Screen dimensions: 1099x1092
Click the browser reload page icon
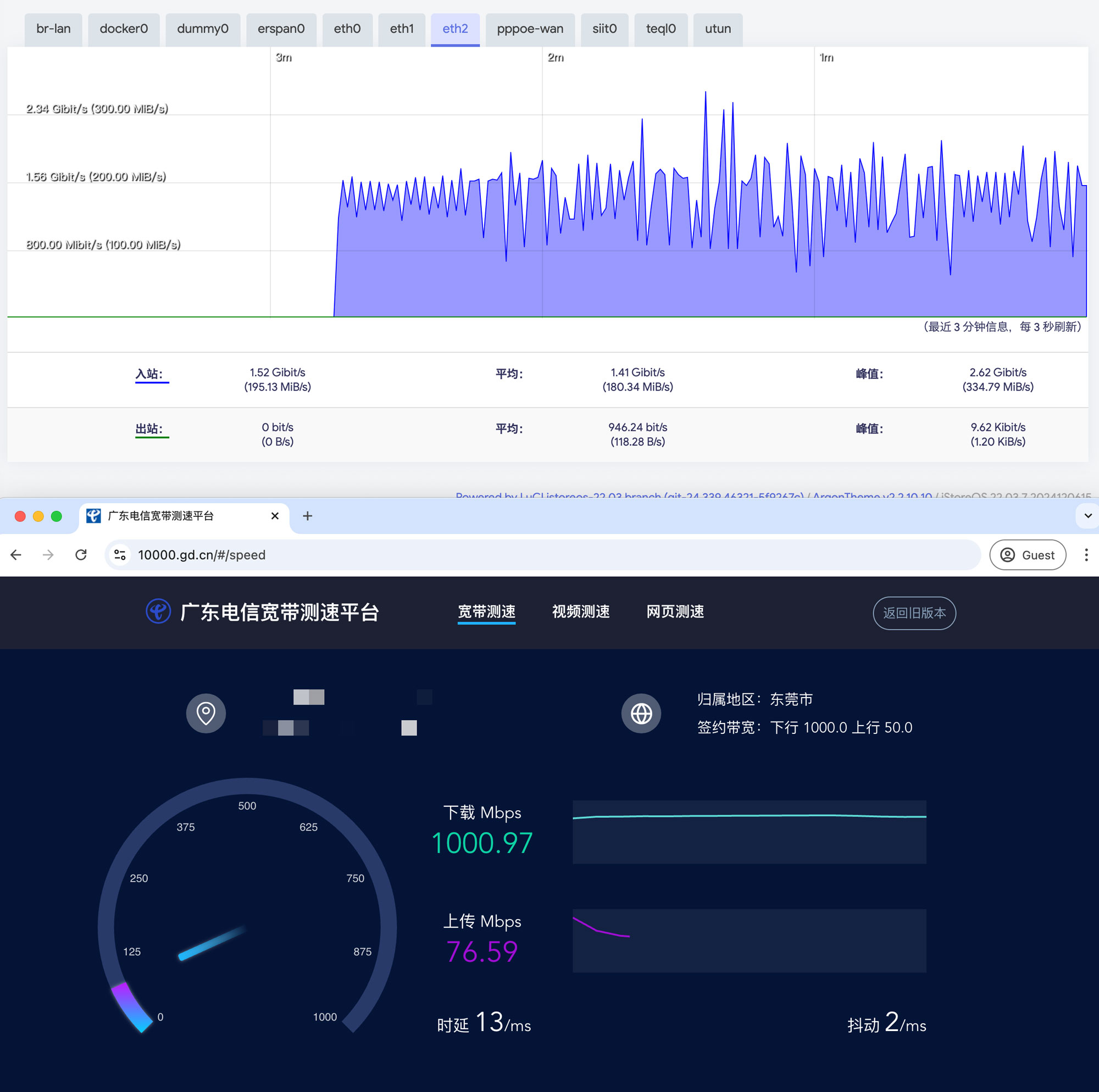pyautogui.click(x=81, y=555)
